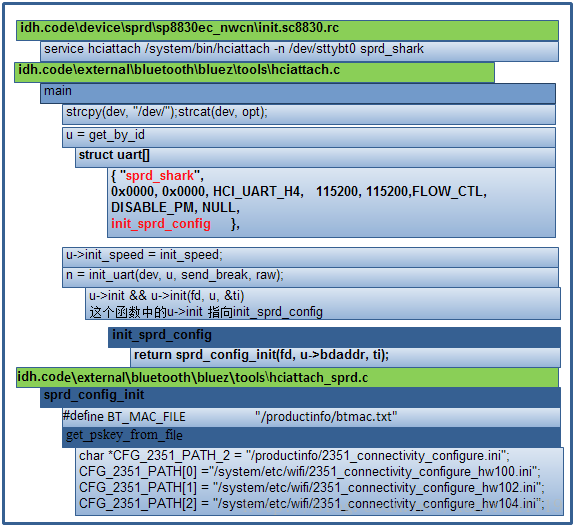
Task: Click the strcpy(dev, "/dev/") line
Action: 309,115
